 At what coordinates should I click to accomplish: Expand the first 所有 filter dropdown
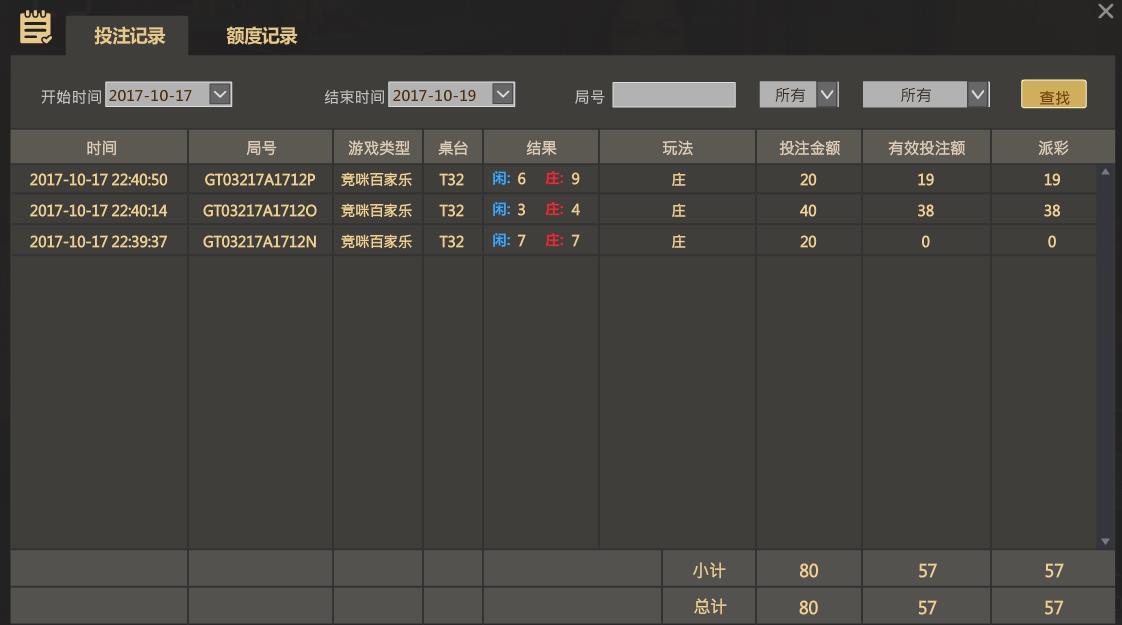[x=826, y=95]
